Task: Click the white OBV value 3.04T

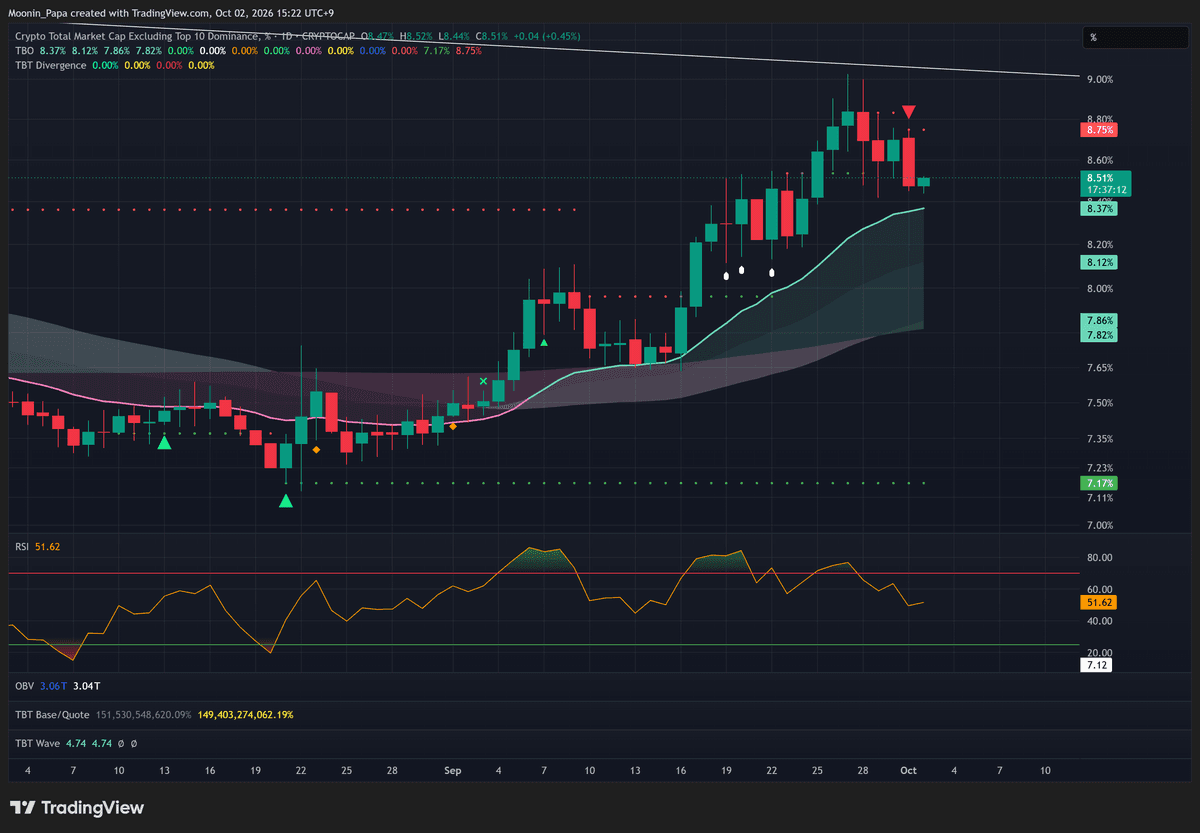Action: 87,686
